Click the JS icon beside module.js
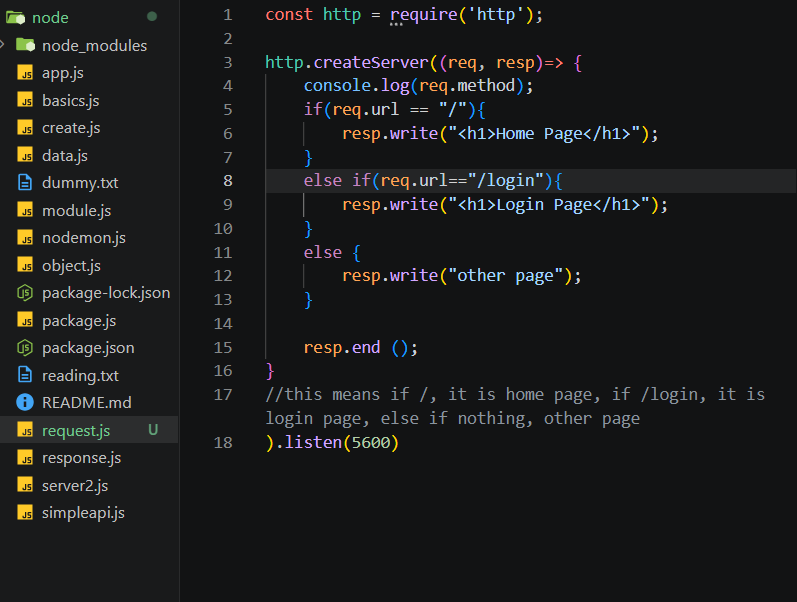Image resolution: width=797 pixels, height=602 pixels. click(x=25, y=210)
